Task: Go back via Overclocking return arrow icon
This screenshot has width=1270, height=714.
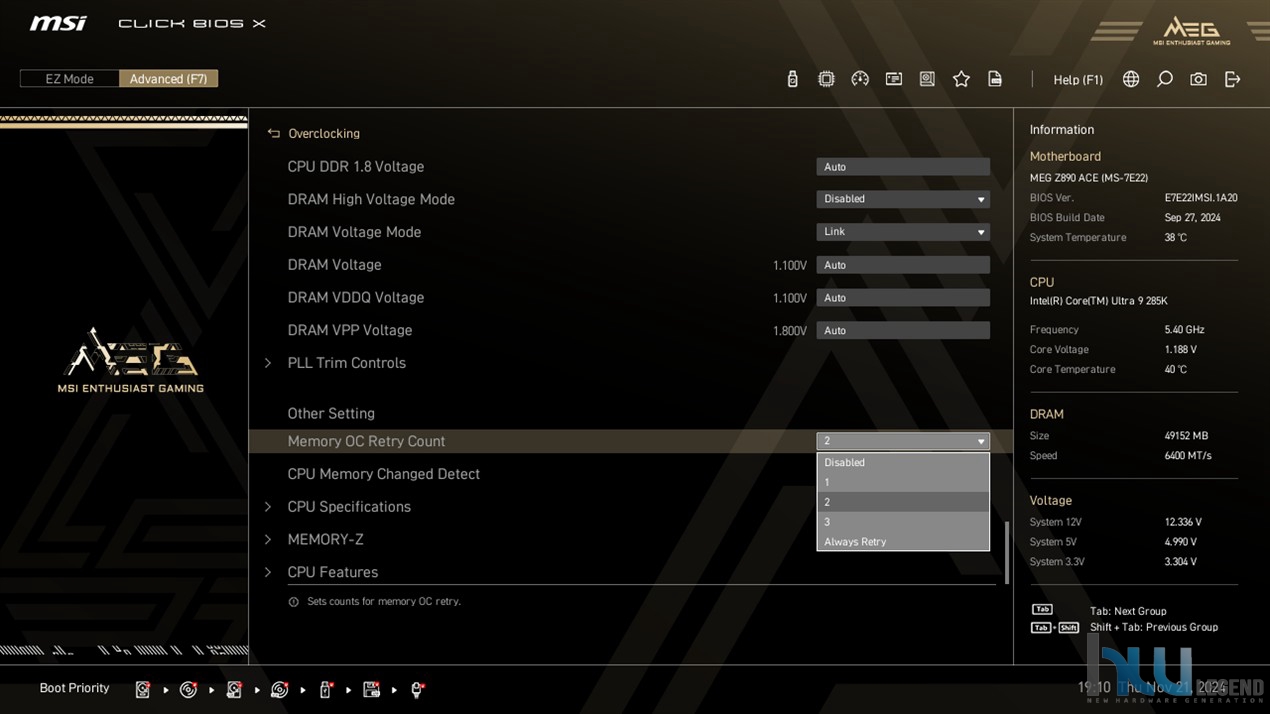Action: pos(273,133)
